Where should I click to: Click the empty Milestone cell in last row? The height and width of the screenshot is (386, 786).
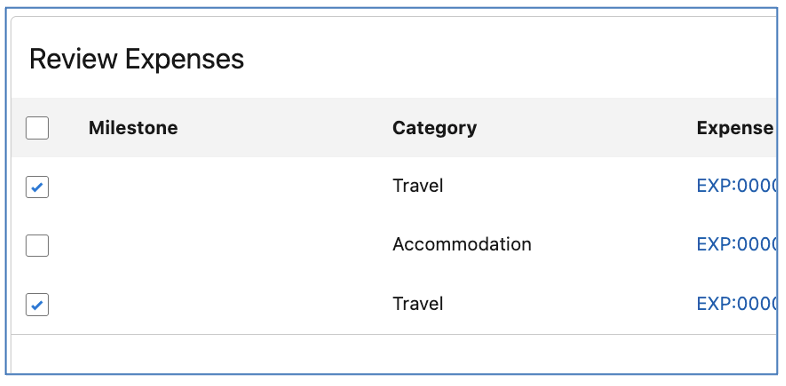[231, 304]
